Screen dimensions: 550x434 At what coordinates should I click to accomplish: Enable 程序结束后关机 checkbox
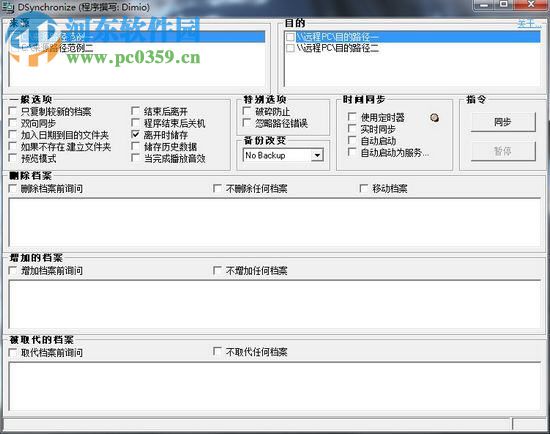click(135, 123)
